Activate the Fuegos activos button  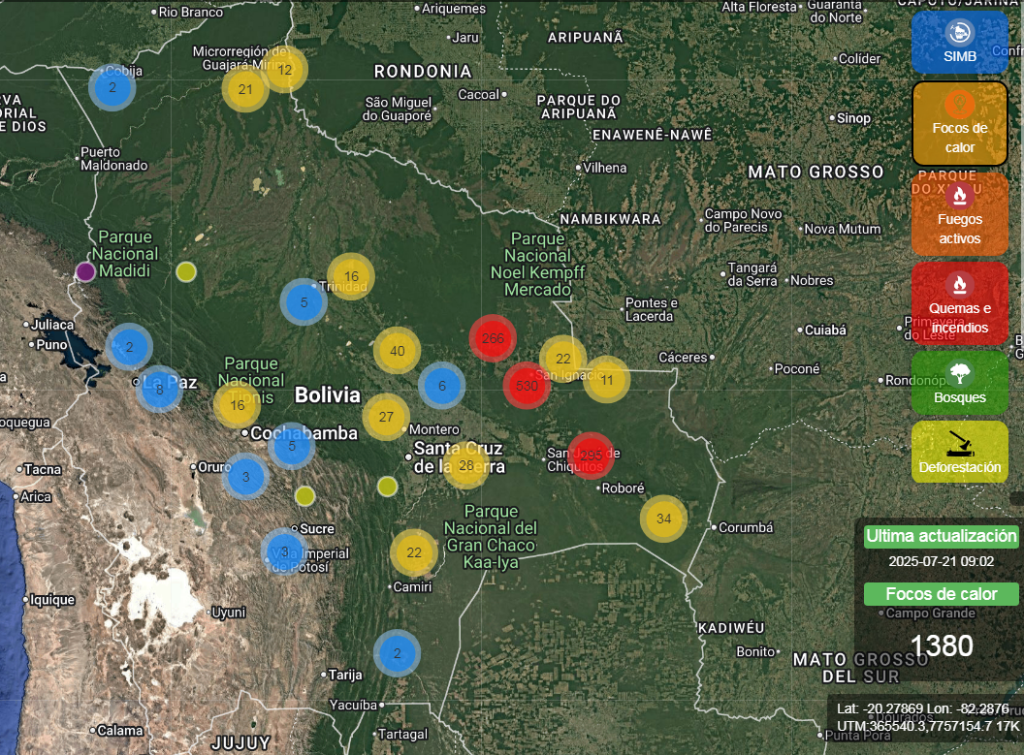tap(959, 214)
